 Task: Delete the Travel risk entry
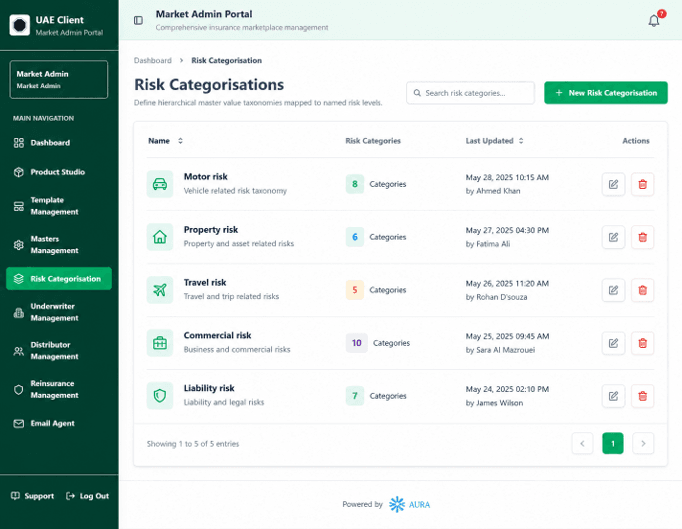[642, 290]
